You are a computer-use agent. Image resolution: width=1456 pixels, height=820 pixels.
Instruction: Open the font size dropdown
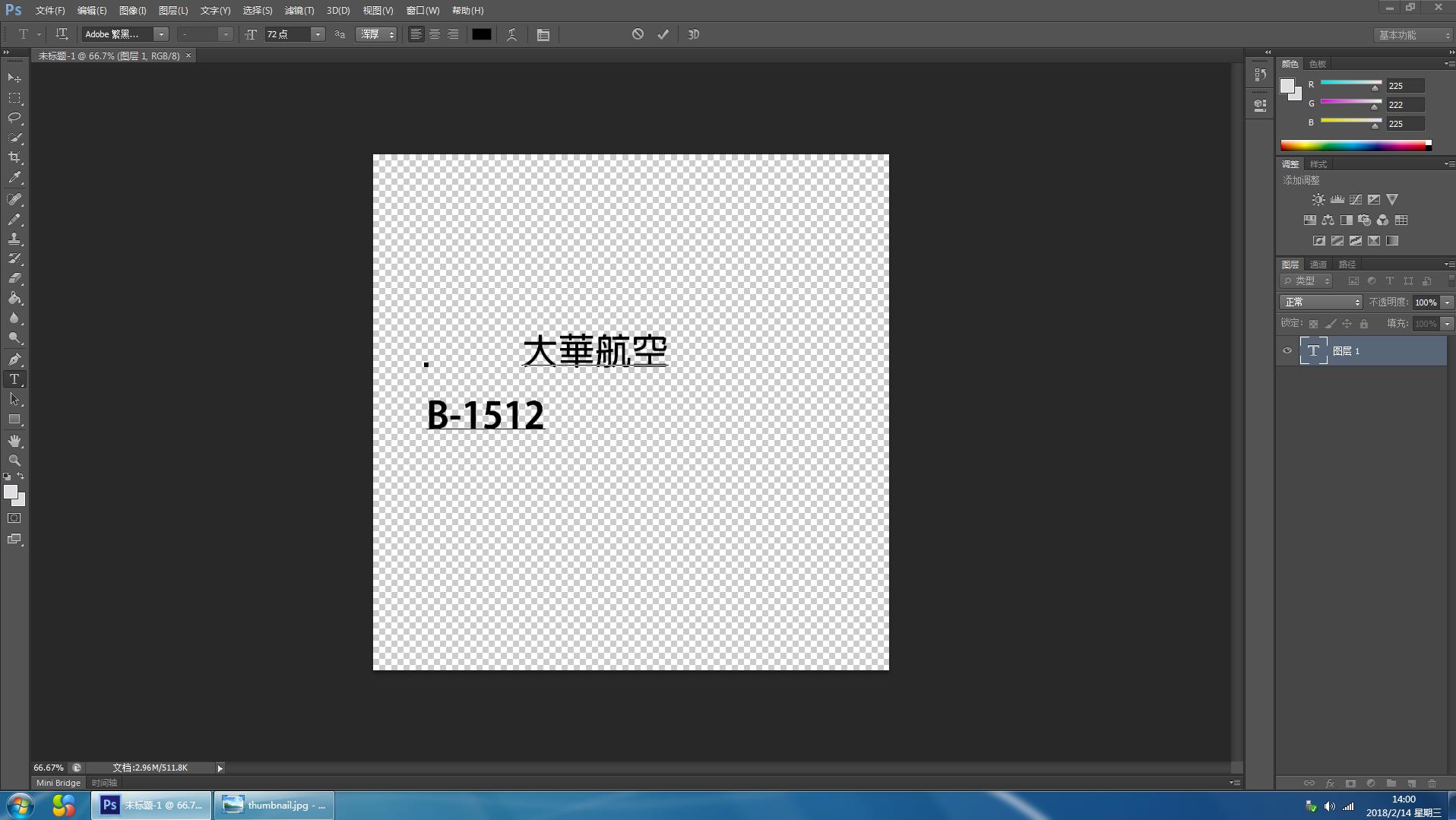[x=317, y=34]
